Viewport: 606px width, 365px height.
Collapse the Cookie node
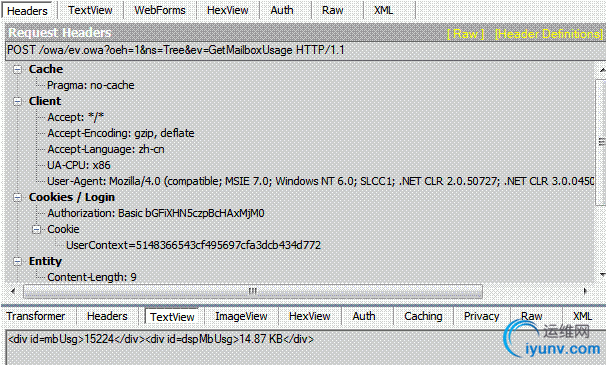tap(36, 229)
